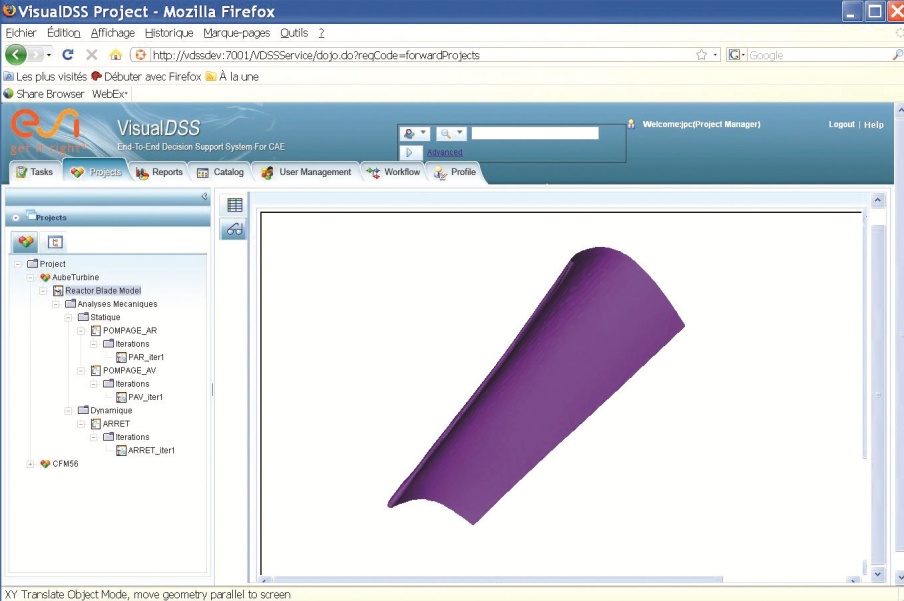Open the Reports tab
Screen dimensions: 904x601
click(159, 172)
